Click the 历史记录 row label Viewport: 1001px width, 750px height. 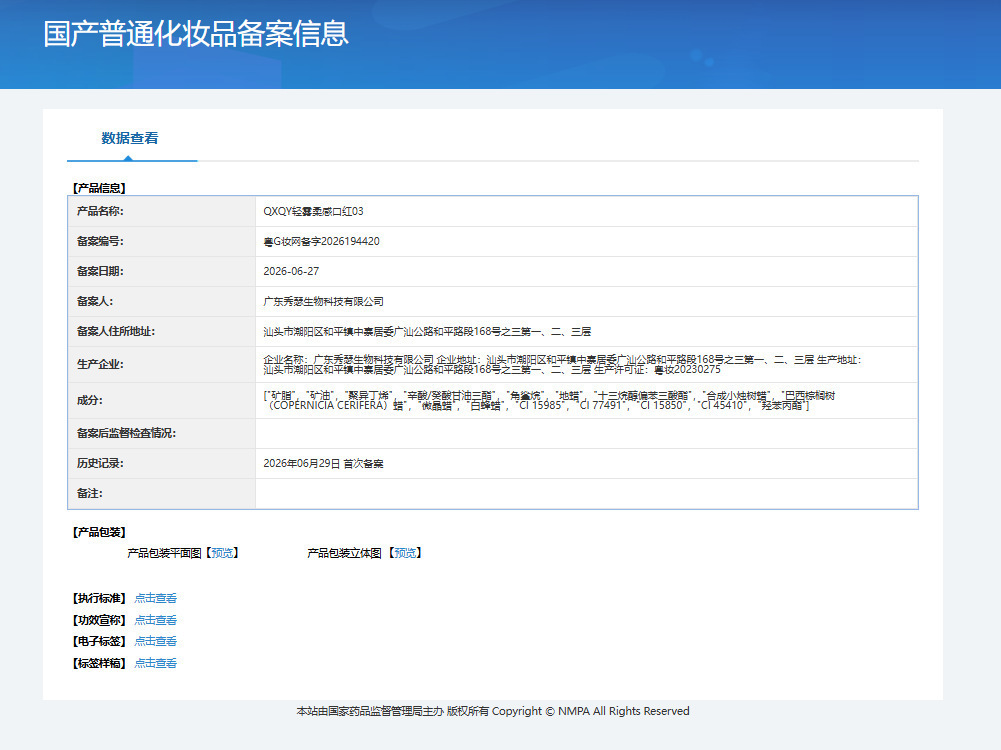point(100,463)
